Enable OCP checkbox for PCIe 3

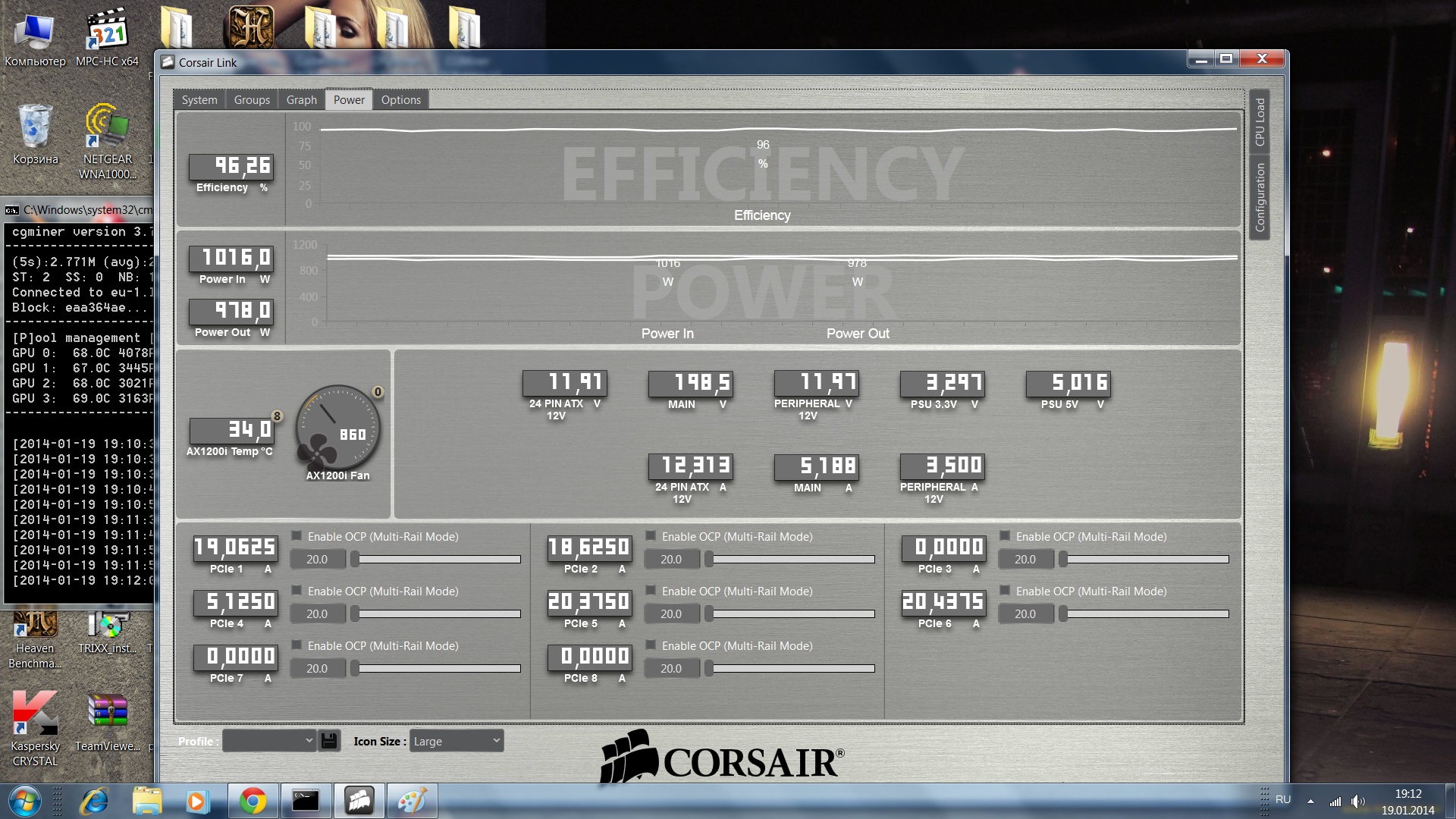pos(1005,536)
